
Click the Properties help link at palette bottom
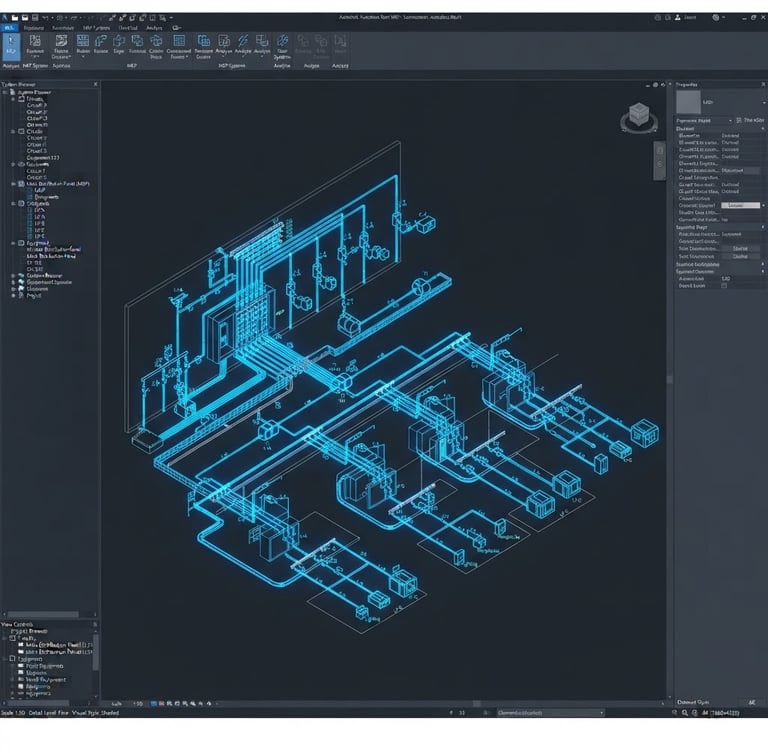coord(693,702)
